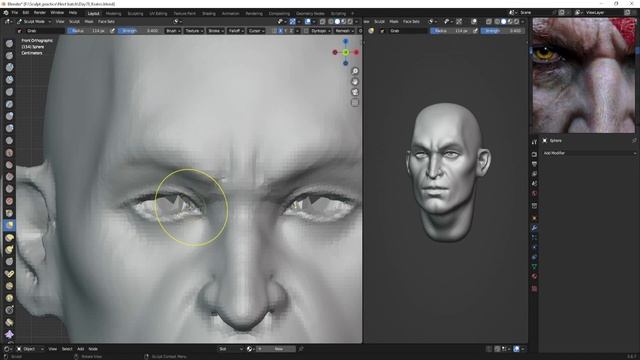Open the Add menu in node editor
Image resolution: width=640 pixels, height=360 pixels.
pos(80,349)
